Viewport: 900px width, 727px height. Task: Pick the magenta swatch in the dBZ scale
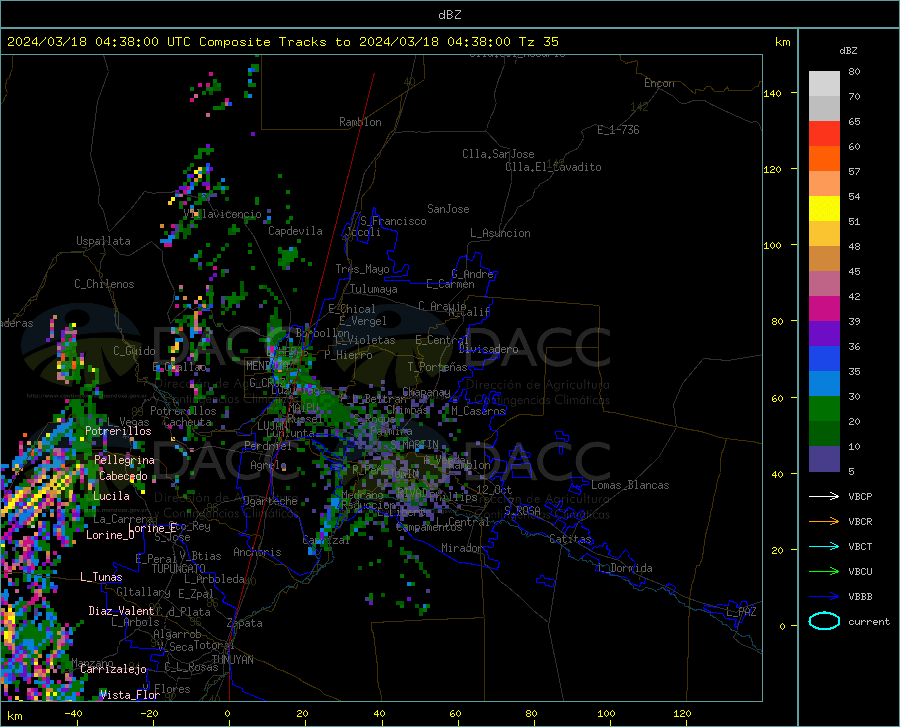[824, 309]
